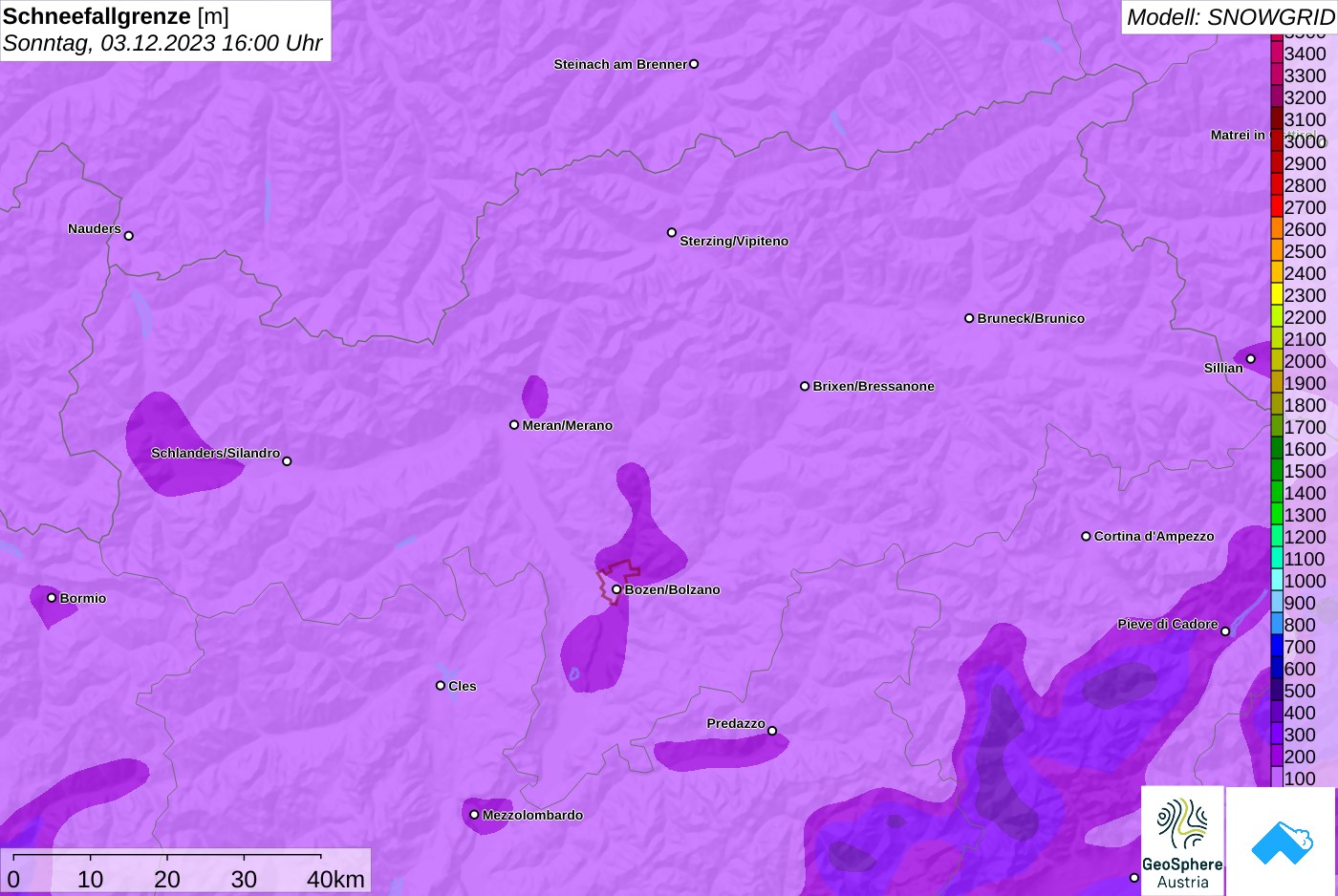Click the date Sonntag, 03.12.2023 16:00 Uhr

162,43
